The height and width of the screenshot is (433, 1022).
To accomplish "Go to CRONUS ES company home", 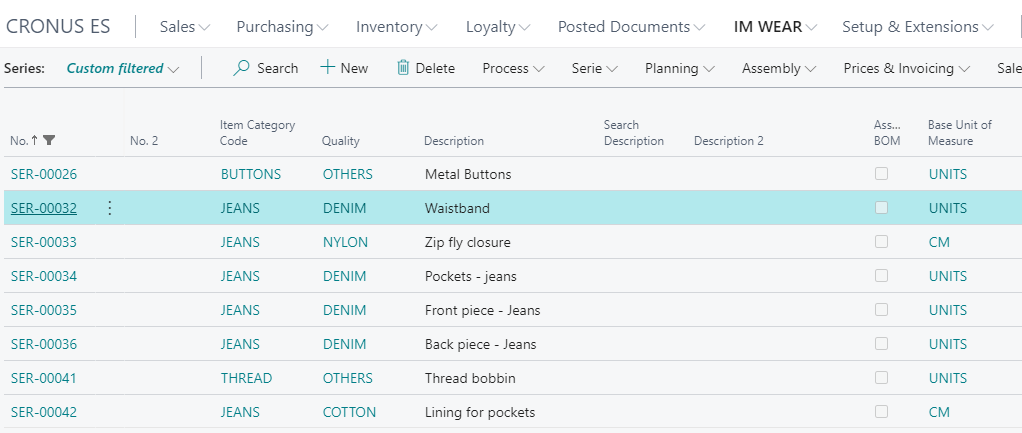I will (x=58, y=27).
